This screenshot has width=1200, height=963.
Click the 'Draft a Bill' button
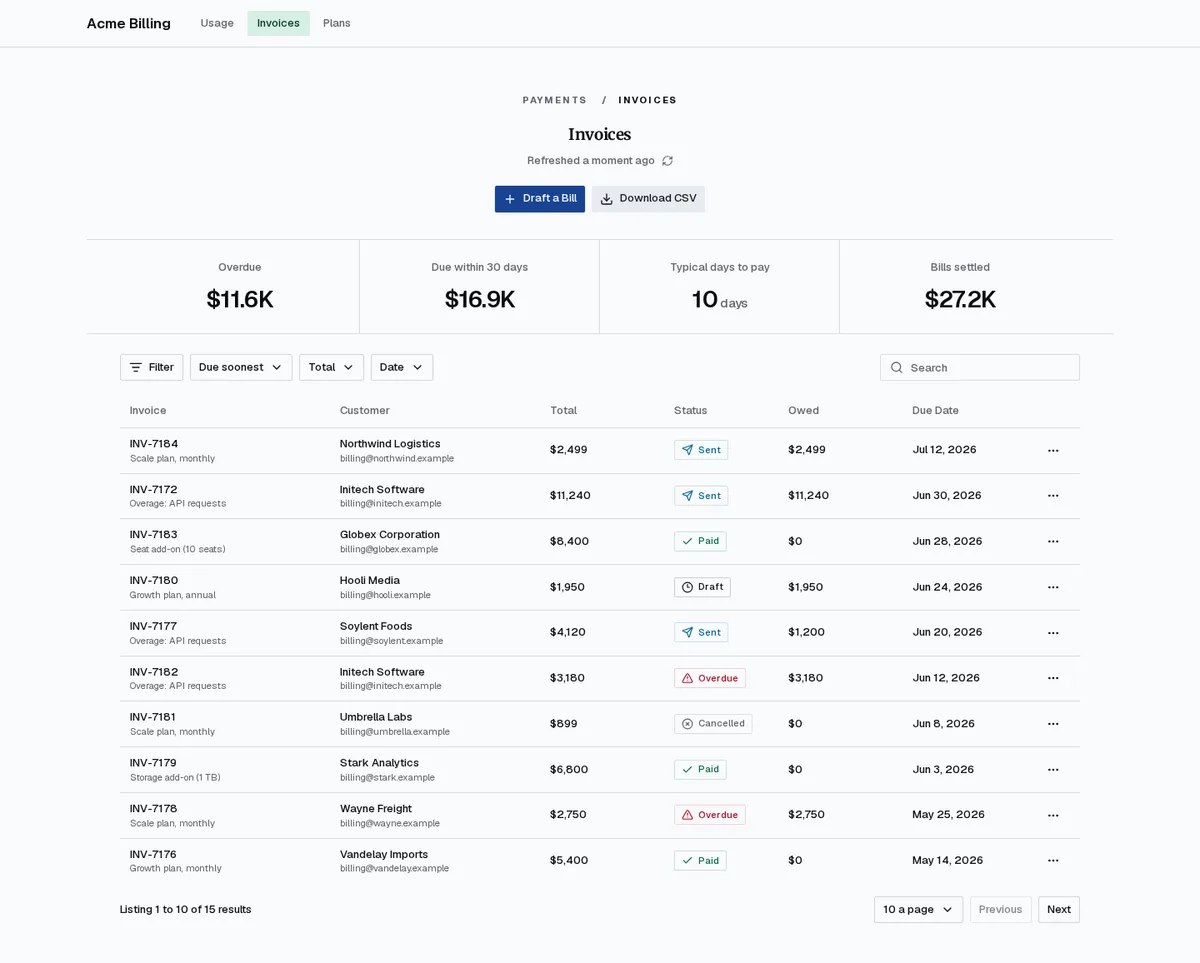click(540, 199)
